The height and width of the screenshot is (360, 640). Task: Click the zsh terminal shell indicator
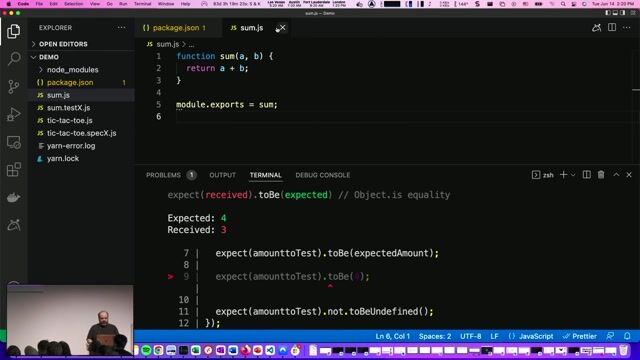tap(543, 175)
